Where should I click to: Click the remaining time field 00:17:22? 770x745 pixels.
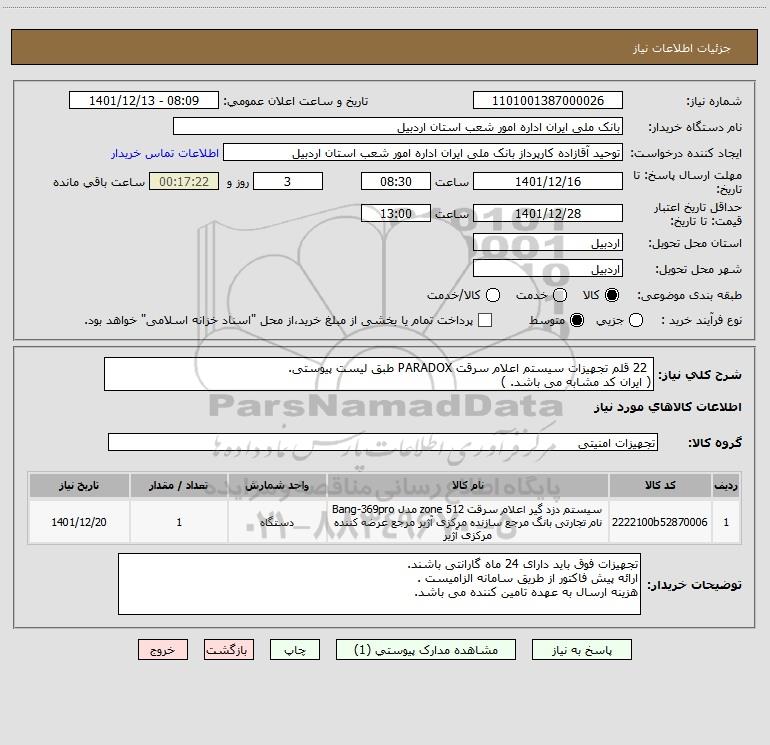(184, 181)
